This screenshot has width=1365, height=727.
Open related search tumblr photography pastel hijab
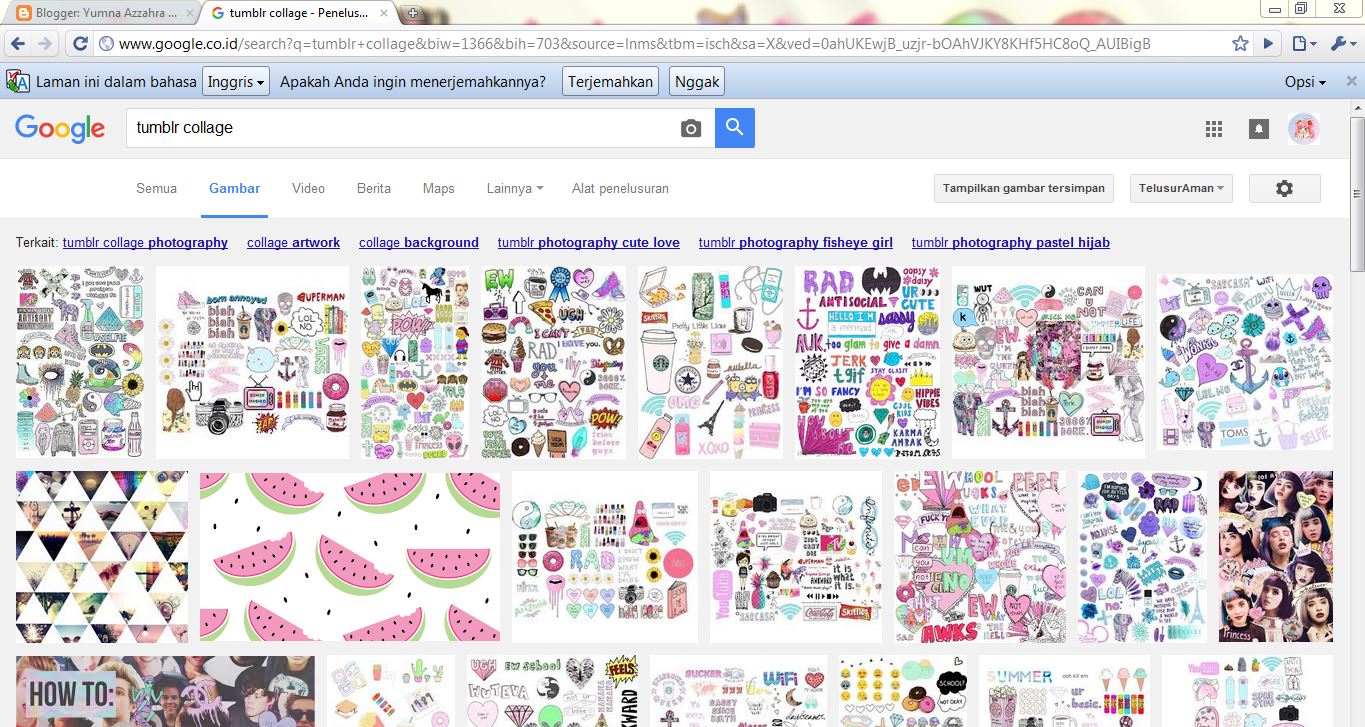coord(1011,242)
